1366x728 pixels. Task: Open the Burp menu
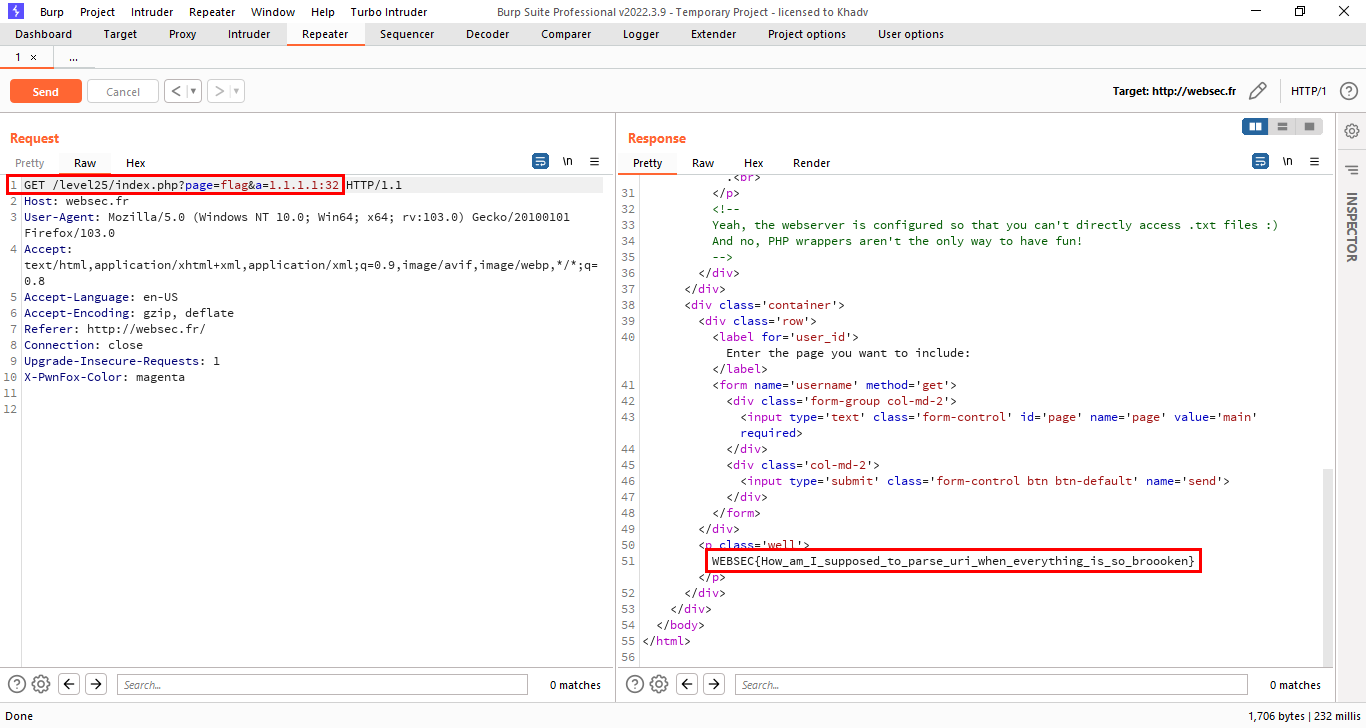(x=52, y=12)
